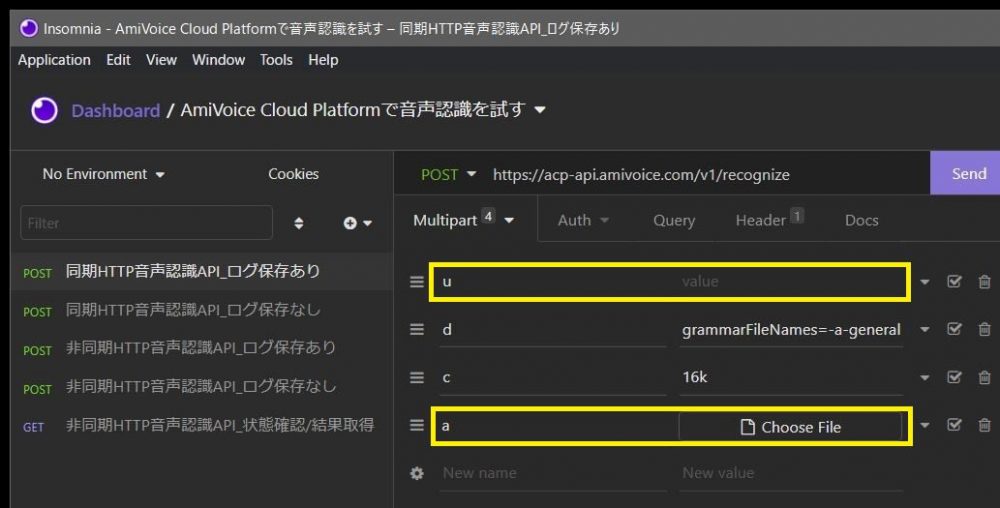Screen dimensions: 1000x508
Task: Click the drag handle for row u
Action: click(x=416, y=282)
